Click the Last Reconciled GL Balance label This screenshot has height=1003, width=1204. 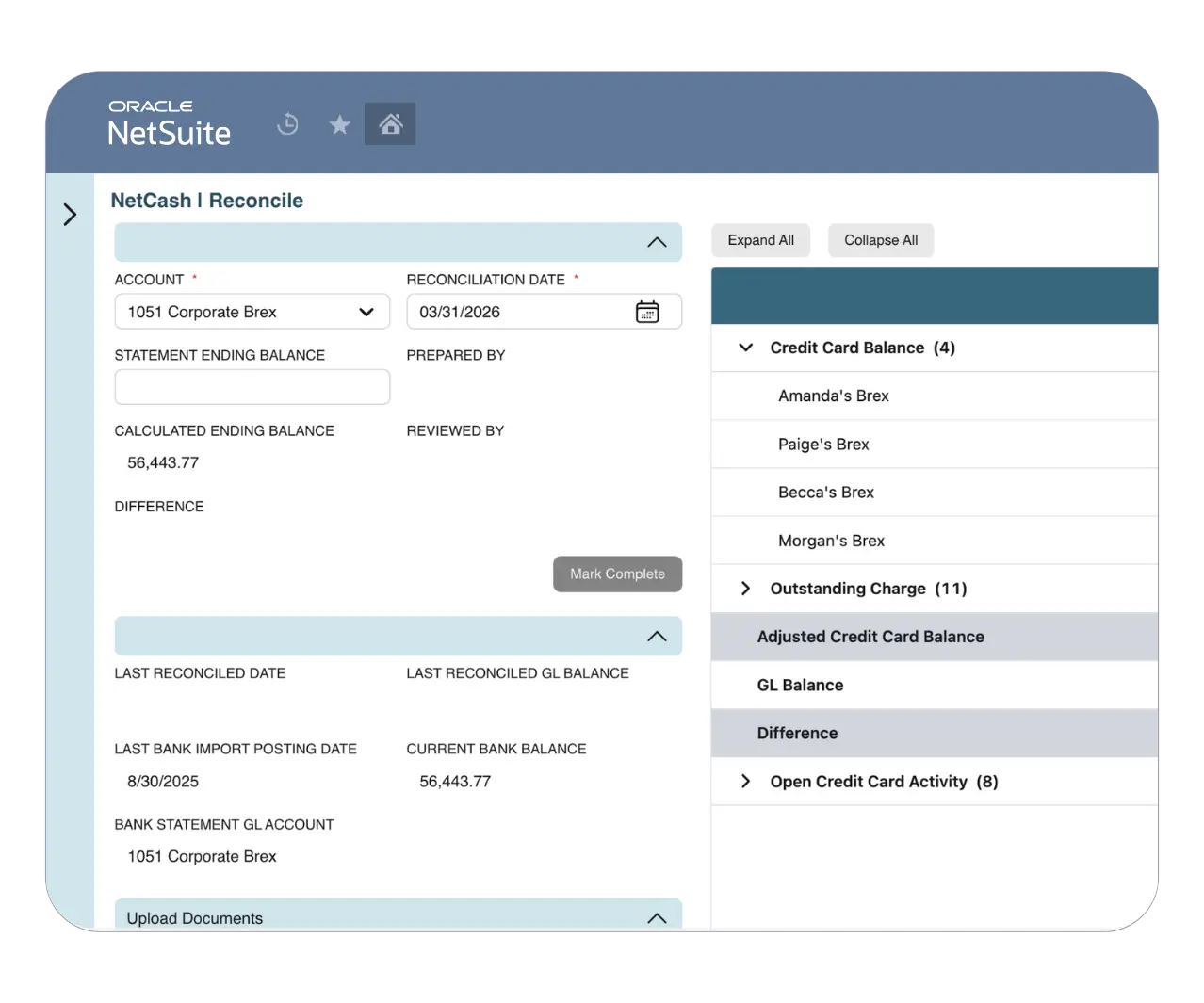[517, 673]
